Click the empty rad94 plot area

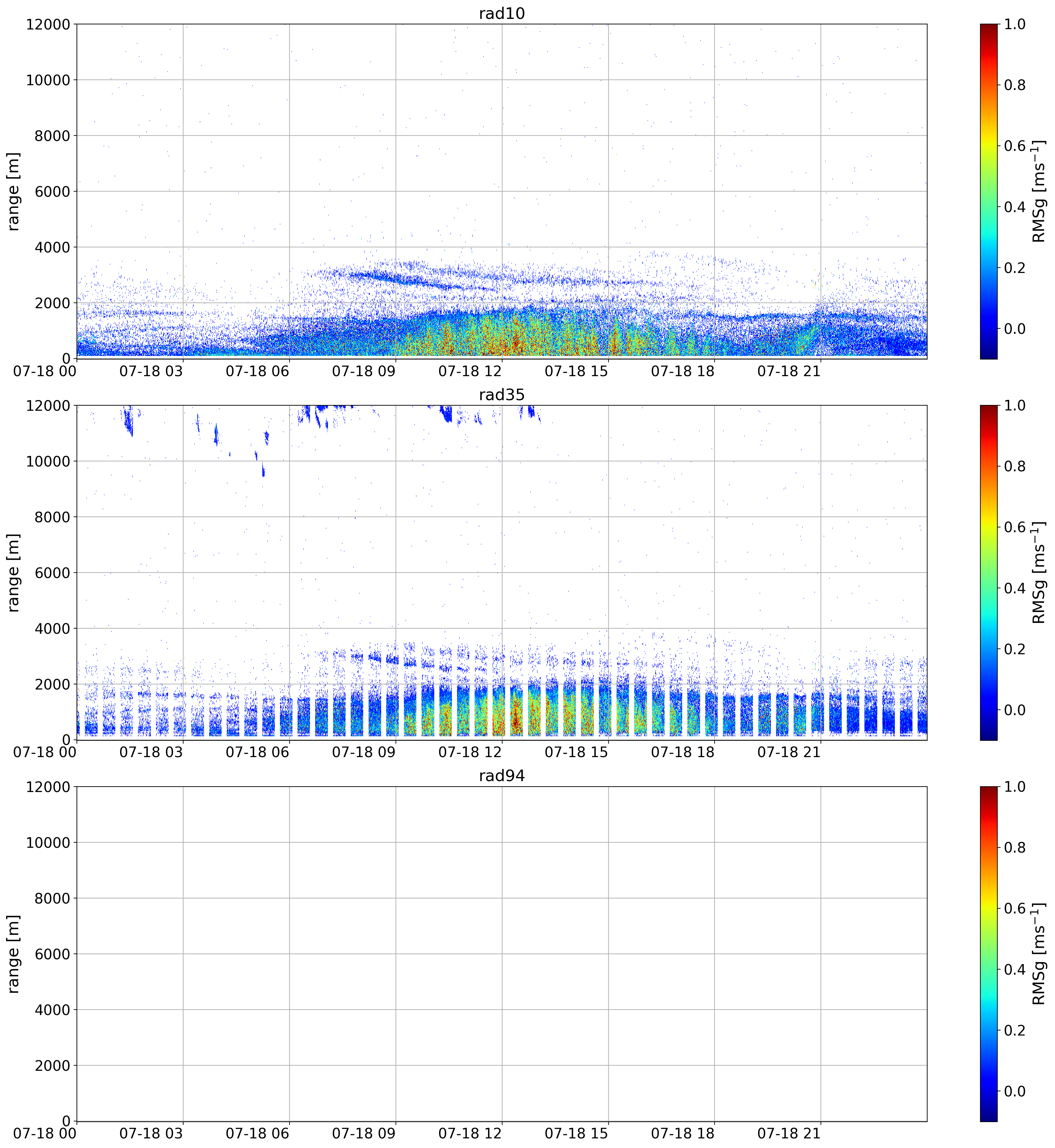click(x=501, y=954)
